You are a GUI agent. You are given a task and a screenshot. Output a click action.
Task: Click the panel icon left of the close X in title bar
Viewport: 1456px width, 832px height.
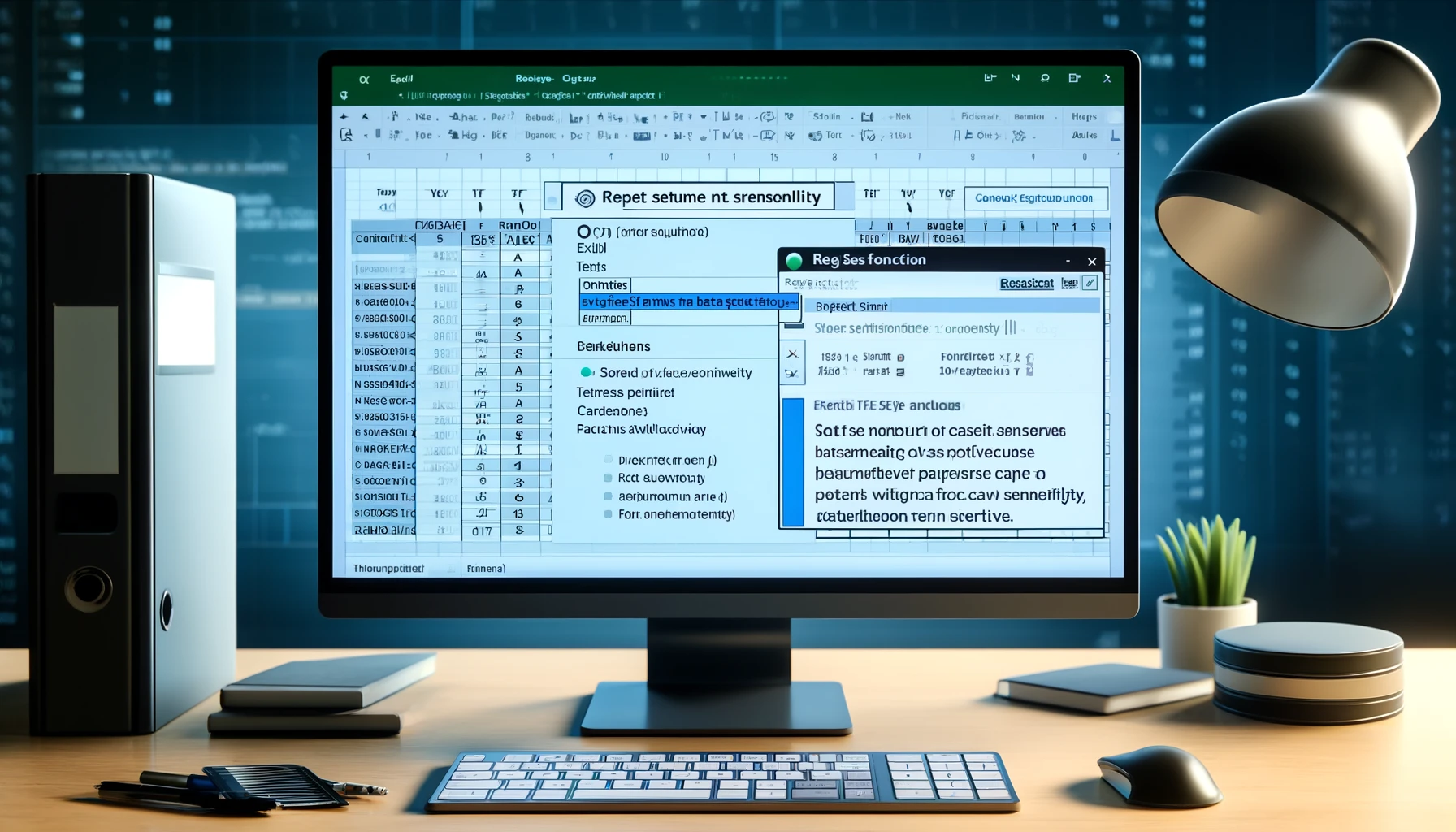point(1075,78)
